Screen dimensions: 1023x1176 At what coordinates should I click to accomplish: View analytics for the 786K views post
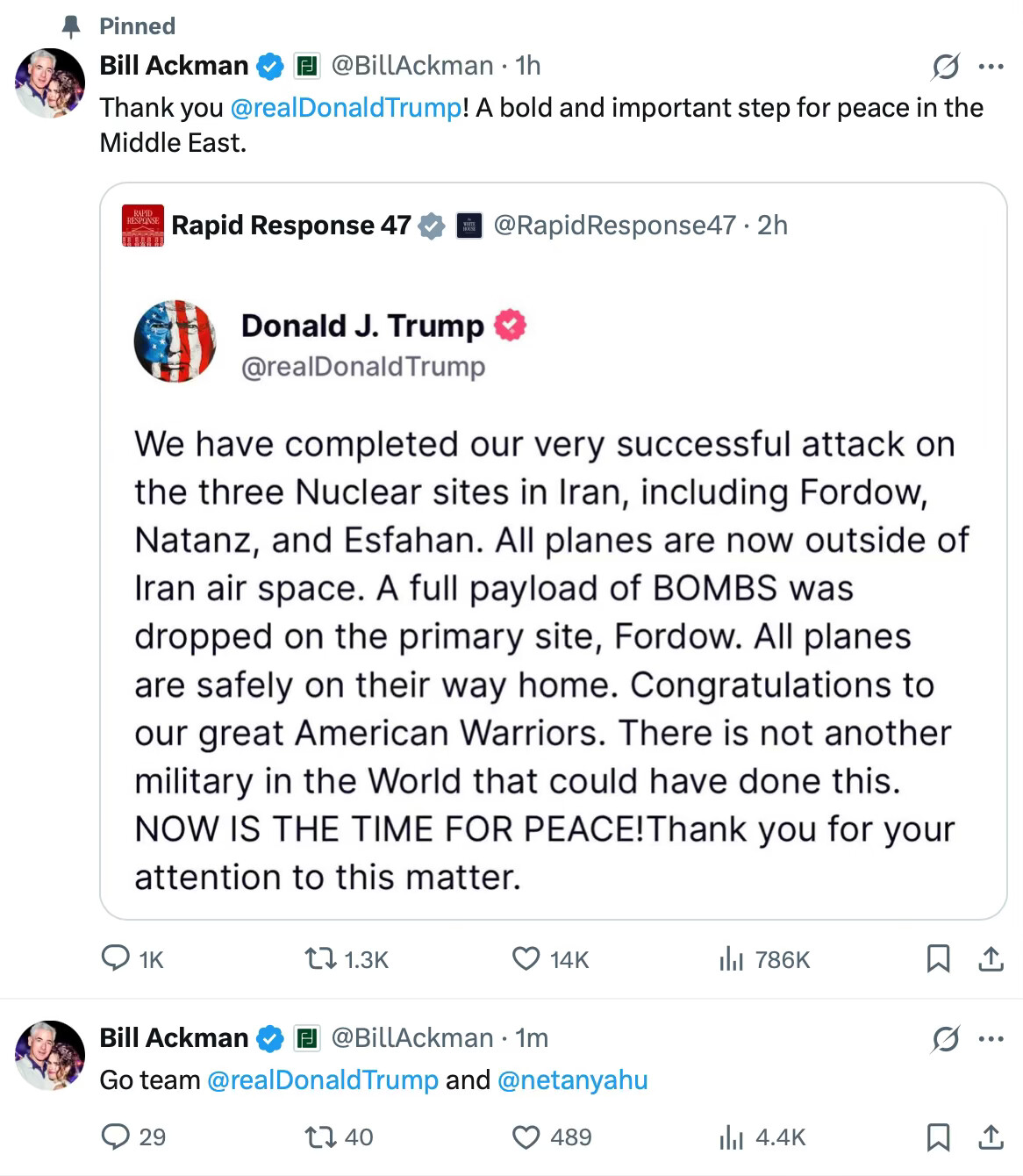click(731, 959)
